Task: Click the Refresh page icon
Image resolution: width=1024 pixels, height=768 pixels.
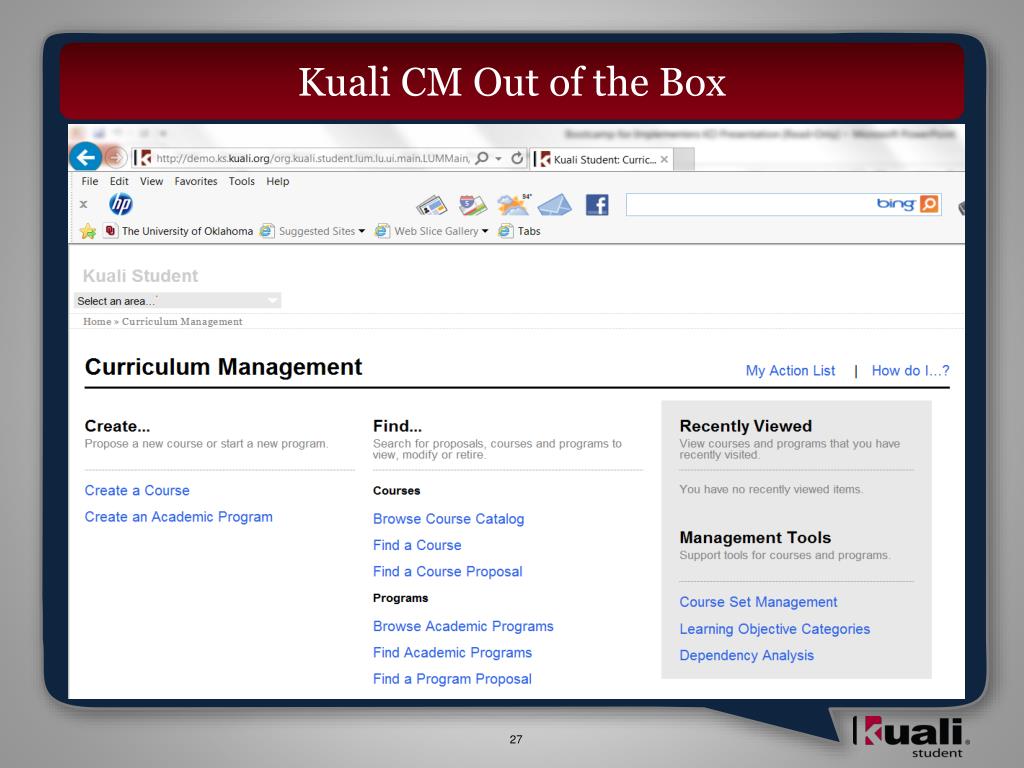Action: [517, 158]
